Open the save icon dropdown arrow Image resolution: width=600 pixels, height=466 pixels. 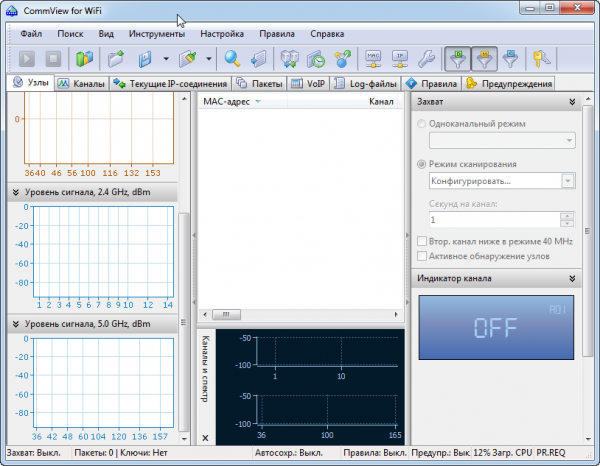166,59
